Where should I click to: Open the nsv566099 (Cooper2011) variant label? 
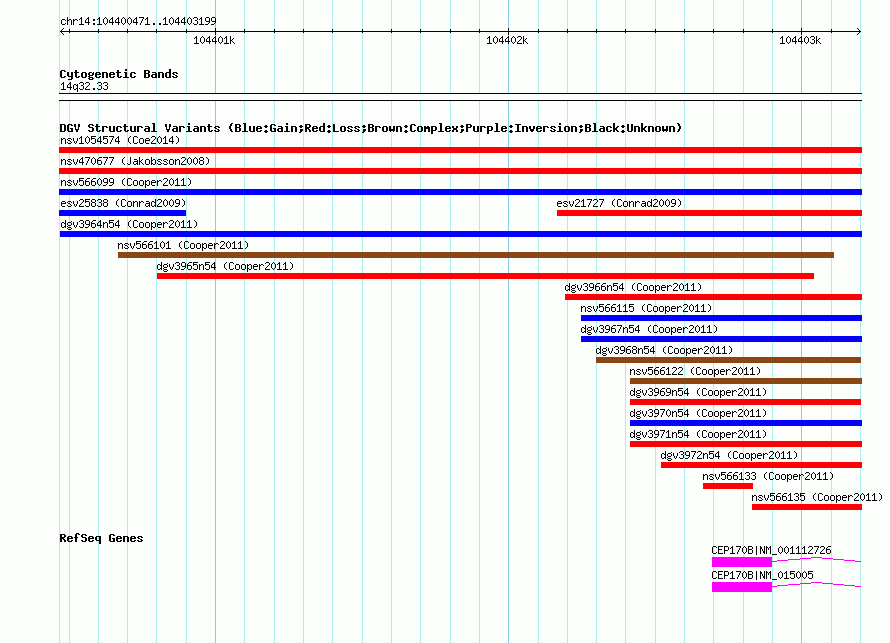pos(126,182)
